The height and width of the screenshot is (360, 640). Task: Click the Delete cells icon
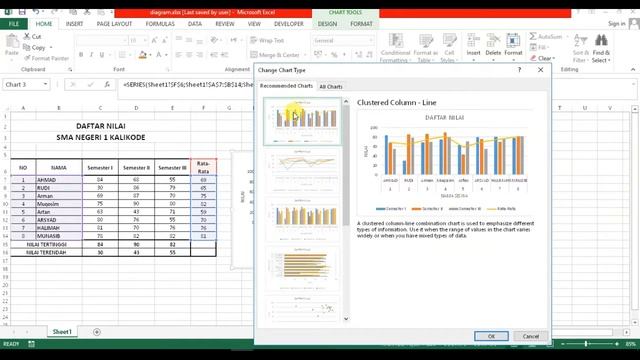(493, 41)
